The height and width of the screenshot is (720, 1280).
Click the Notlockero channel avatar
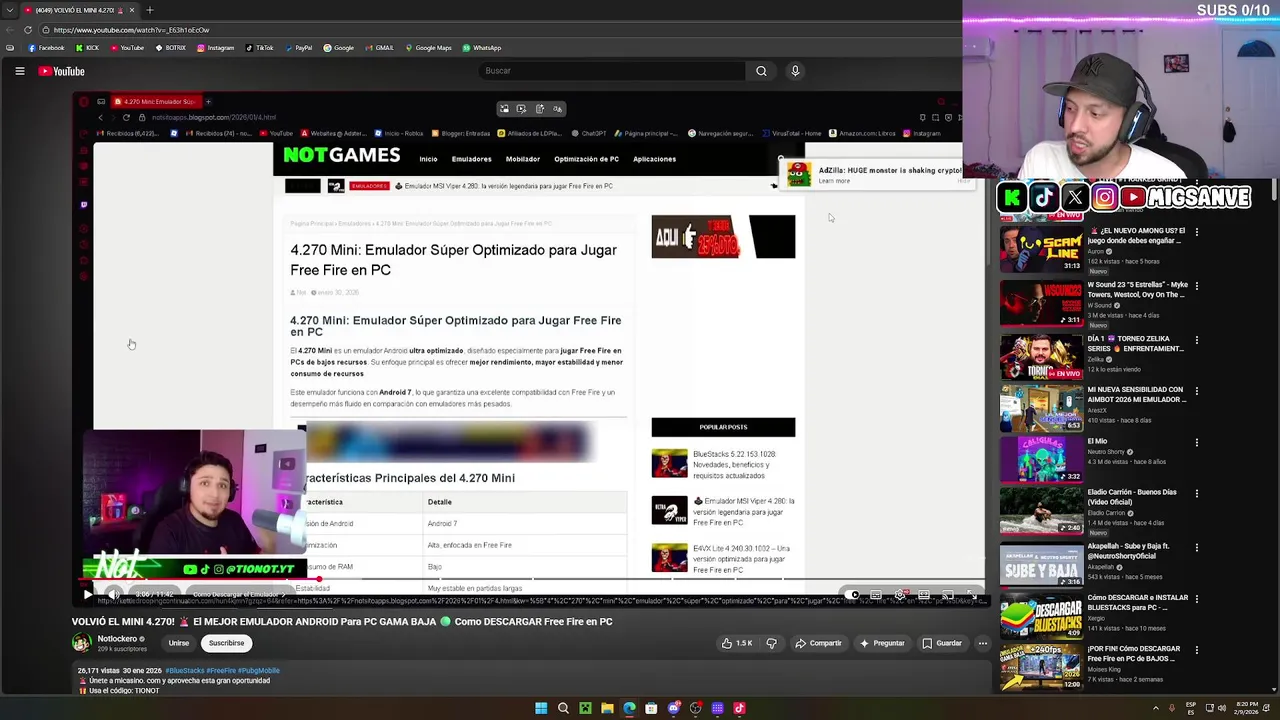(x=81, y=643)
